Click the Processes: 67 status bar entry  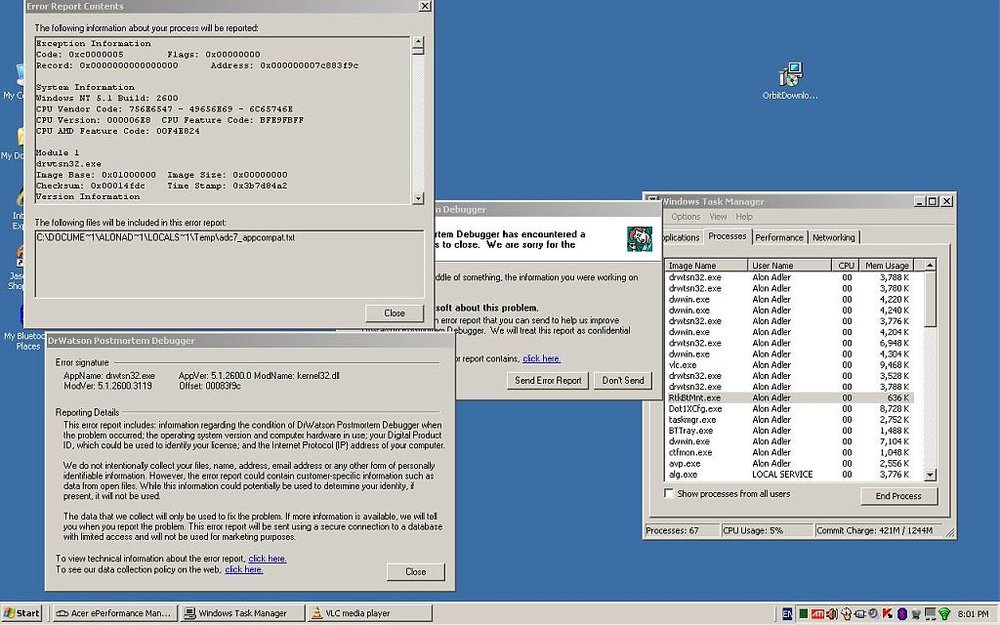(681, 531)
